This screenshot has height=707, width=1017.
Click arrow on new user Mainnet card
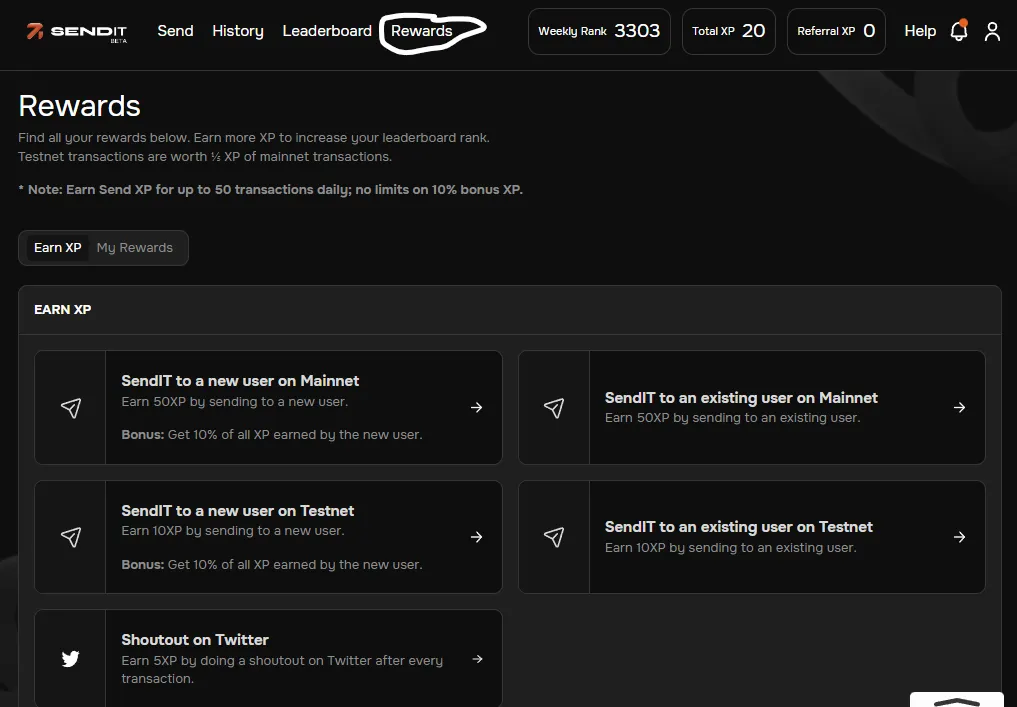click(477, 407)
